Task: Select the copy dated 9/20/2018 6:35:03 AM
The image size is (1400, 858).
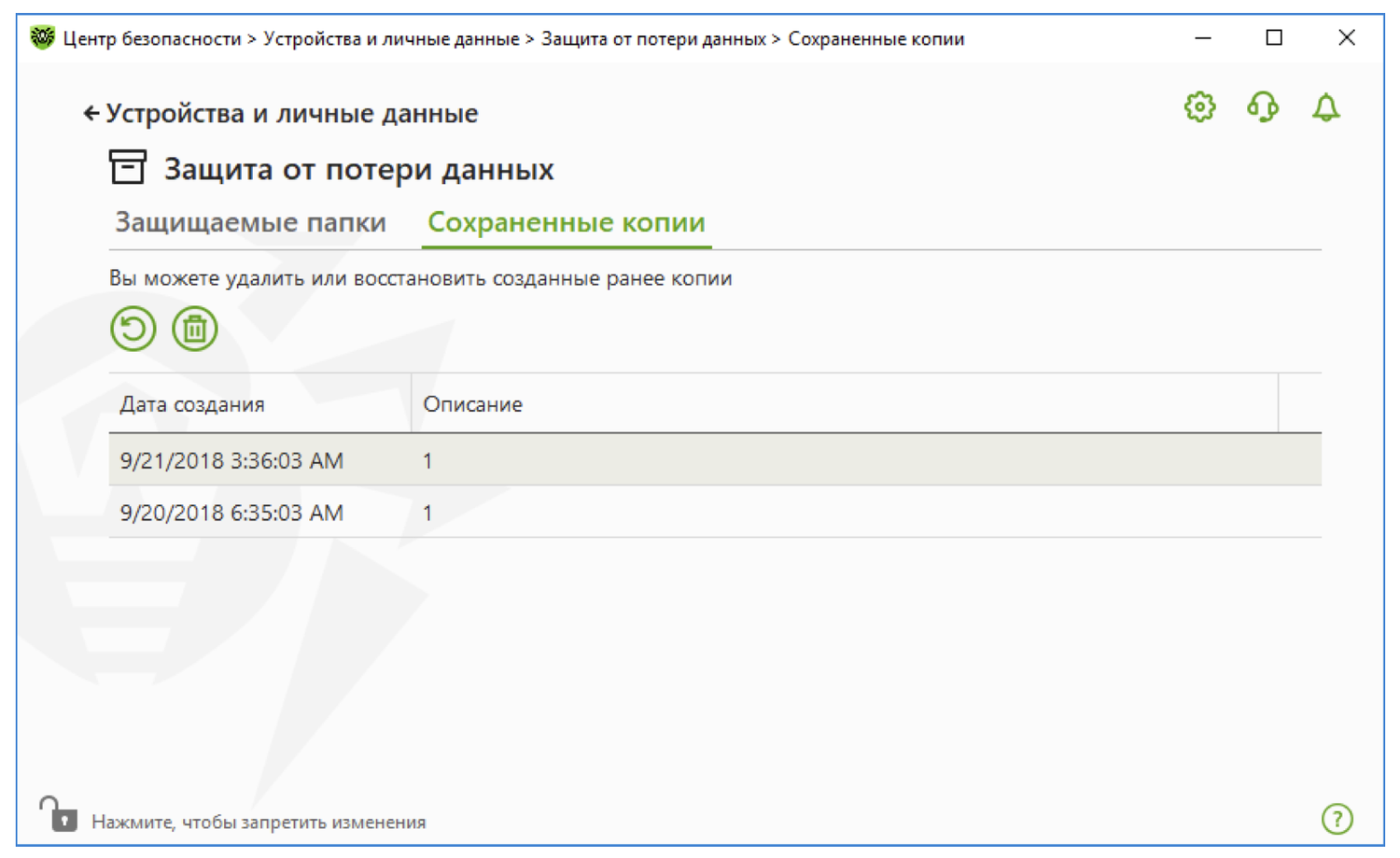Action: (231, 513)
